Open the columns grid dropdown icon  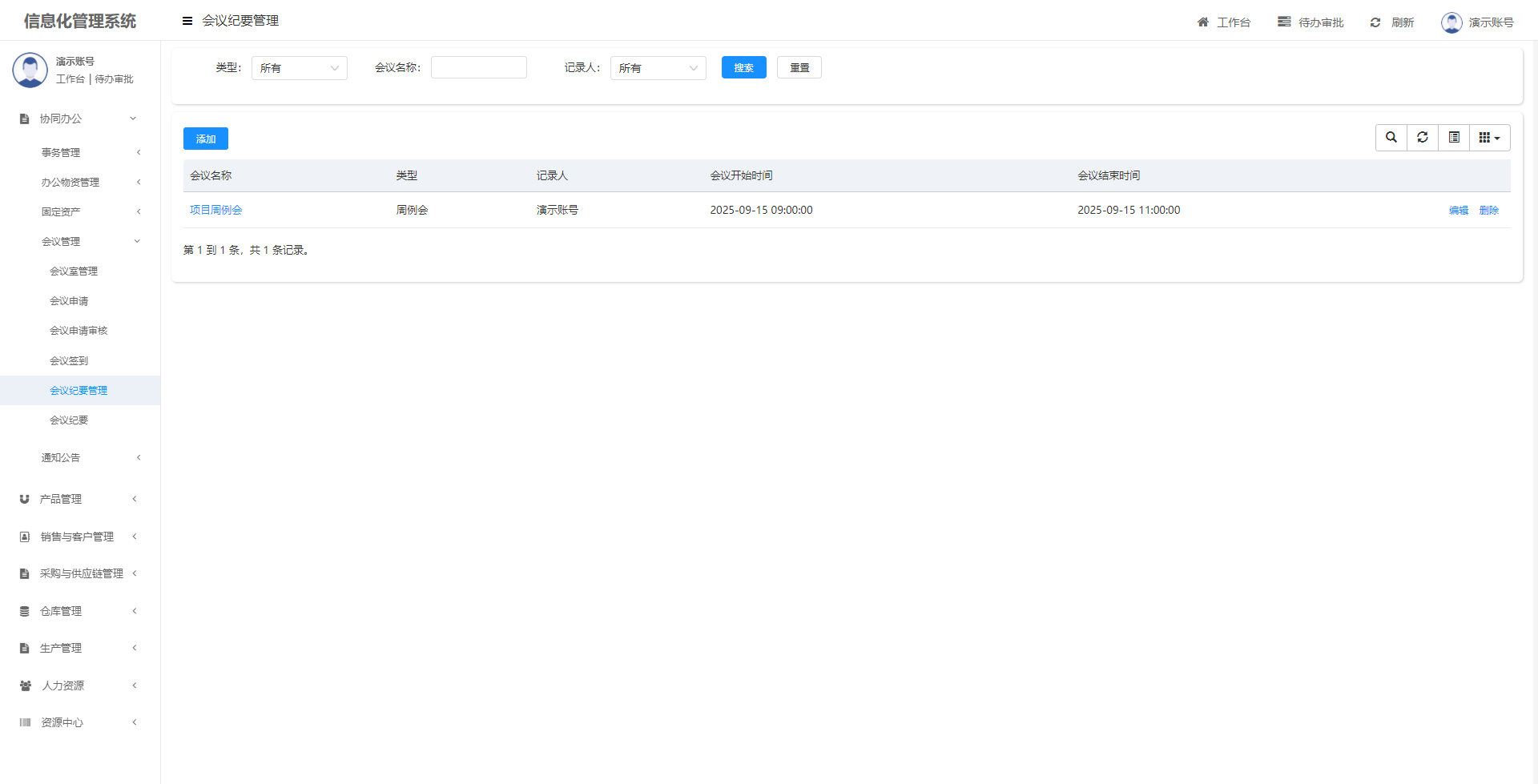1489,138
